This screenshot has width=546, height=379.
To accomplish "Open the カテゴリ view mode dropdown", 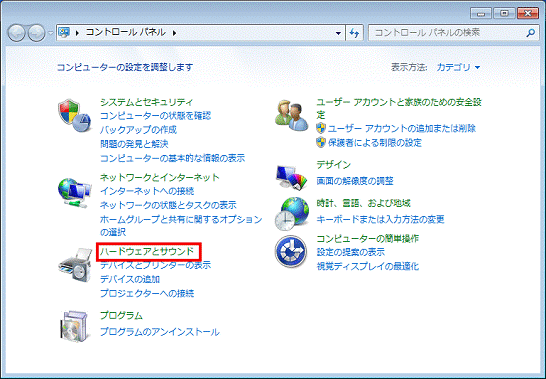I will 458,67.
